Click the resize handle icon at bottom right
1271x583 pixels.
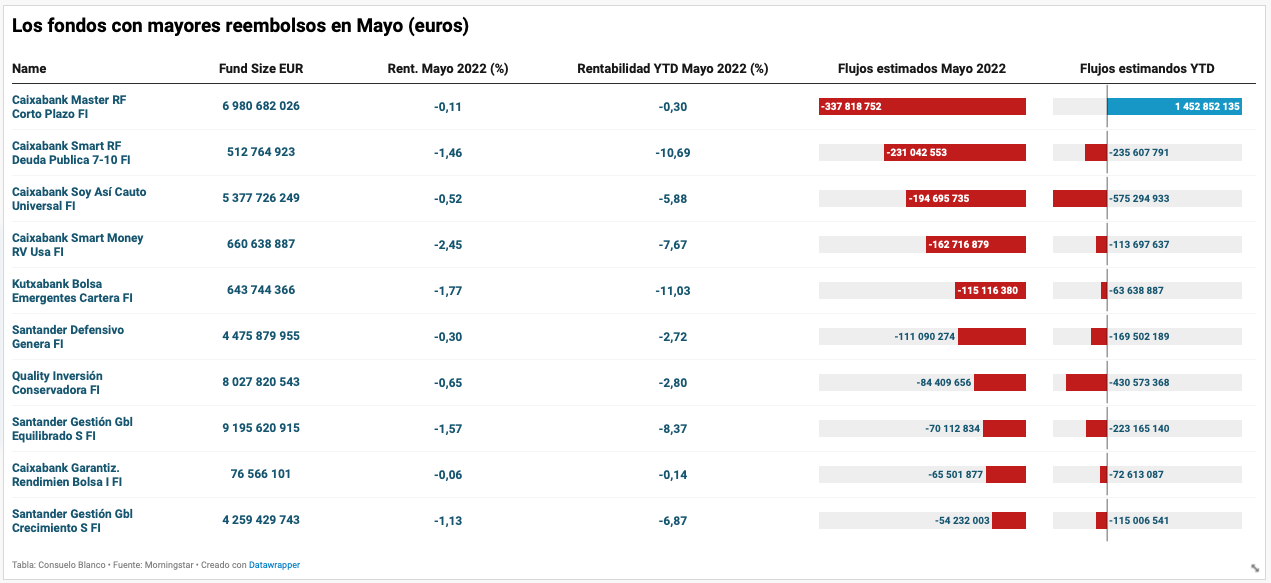[1255, 568]
